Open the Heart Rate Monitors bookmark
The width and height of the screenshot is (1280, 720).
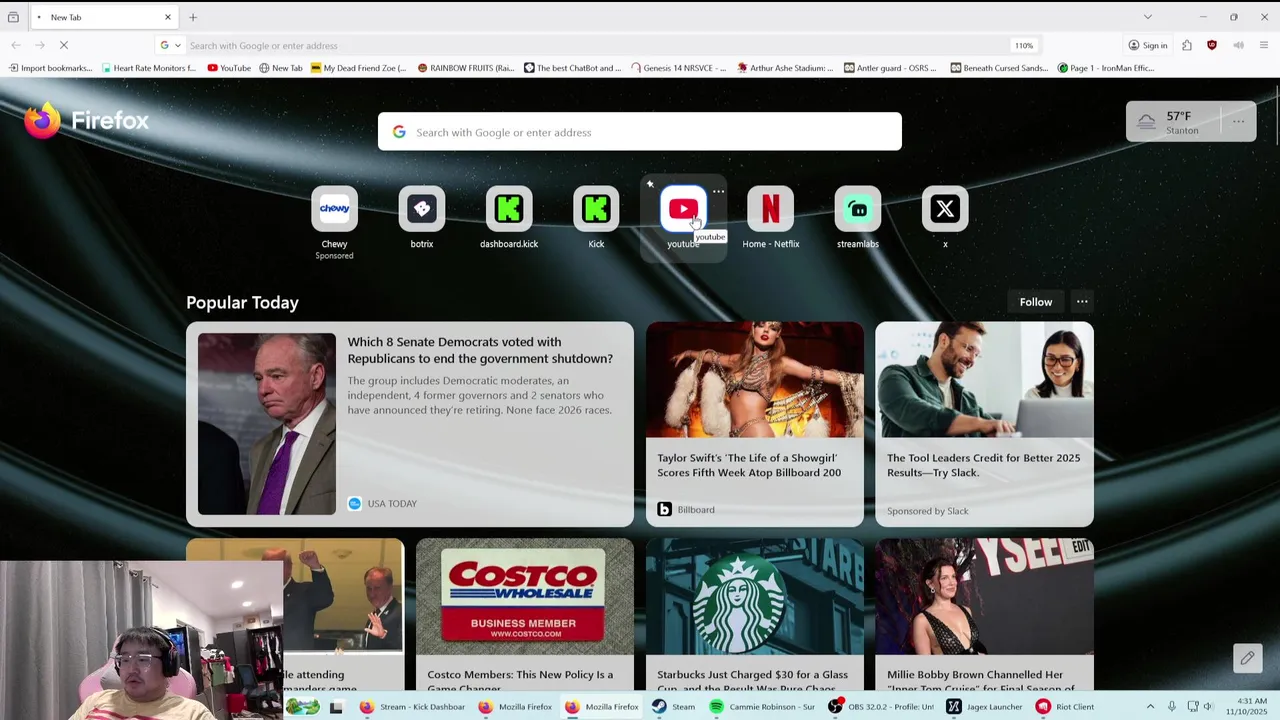click(149, 68)
